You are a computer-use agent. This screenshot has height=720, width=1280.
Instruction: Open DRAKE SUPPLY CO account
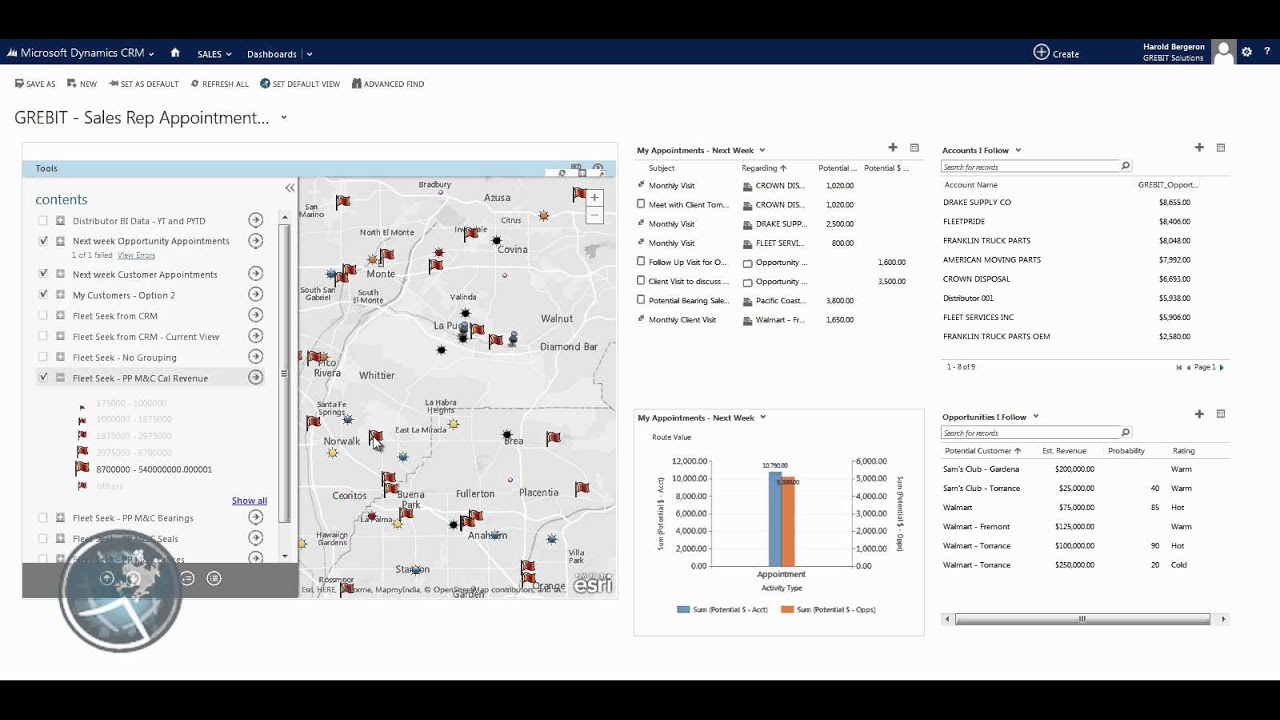[977, 202]
